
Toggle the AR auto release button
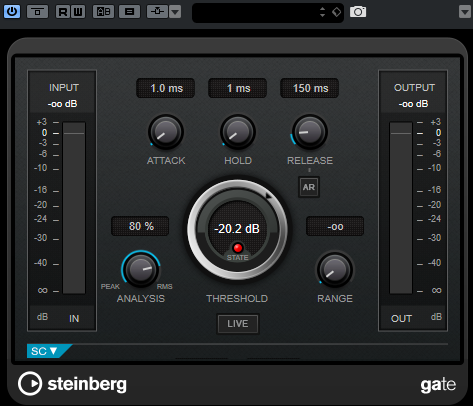pos(309,187)
